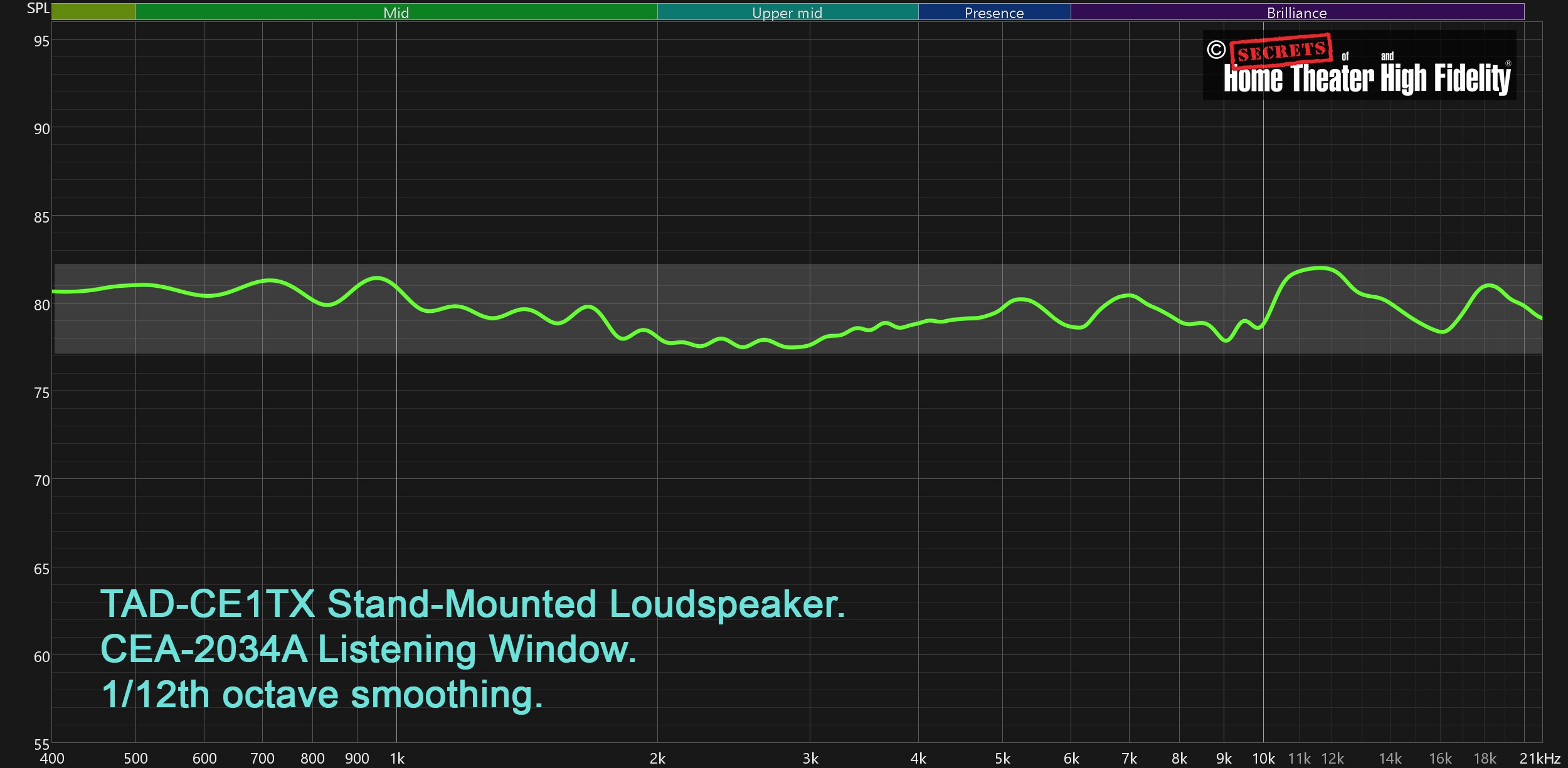Click the 2k frequency label
The width and height of the screenshot is (1568, 768).
(657, 759)
